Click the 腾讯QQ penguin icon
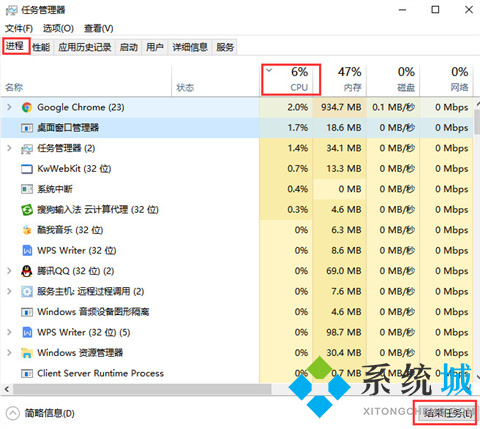480x429 pixels. pyautogui.click(x=27, y=271)
